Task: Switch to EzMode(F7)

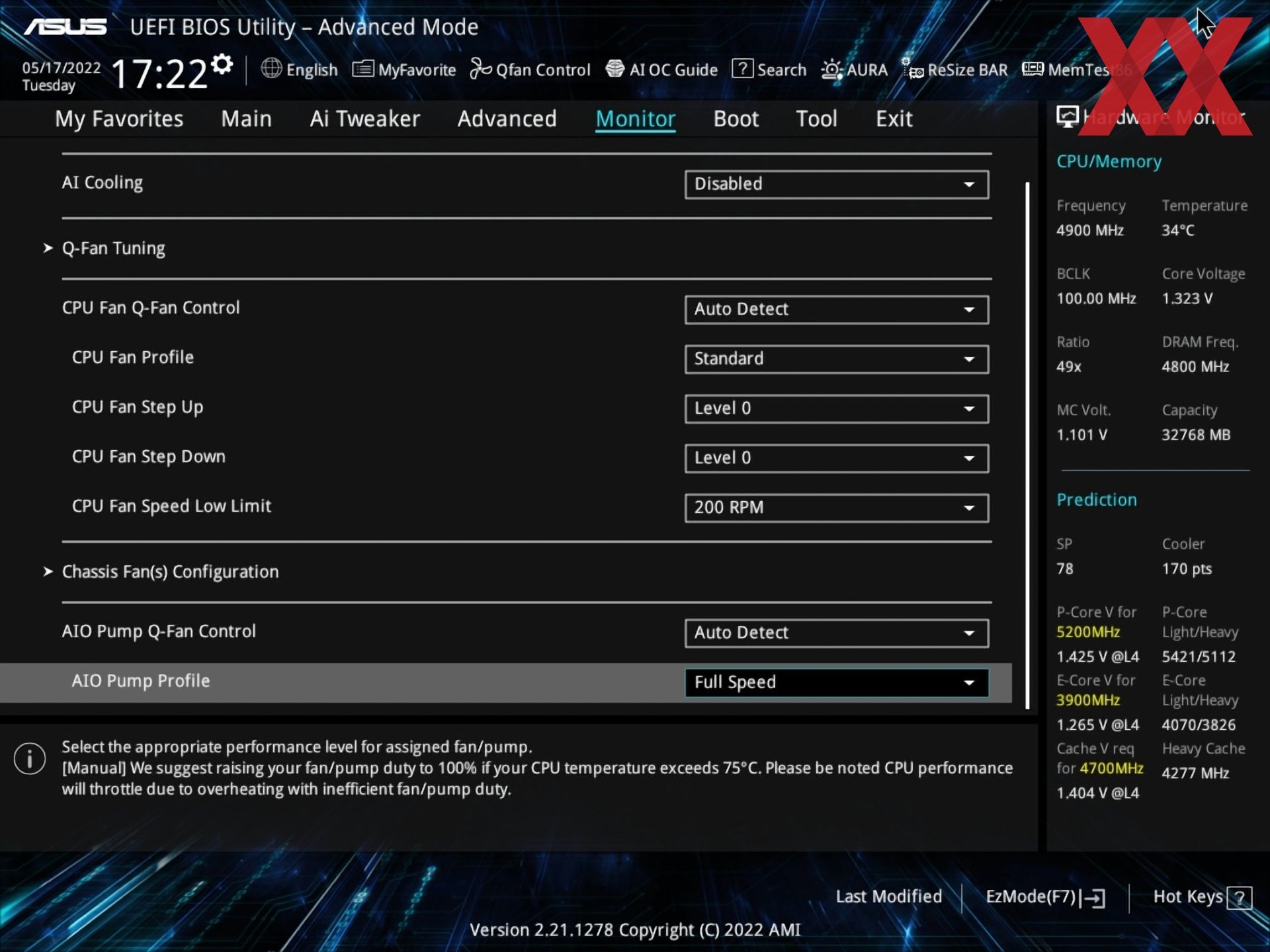Action: click(x=1031, y=896)
